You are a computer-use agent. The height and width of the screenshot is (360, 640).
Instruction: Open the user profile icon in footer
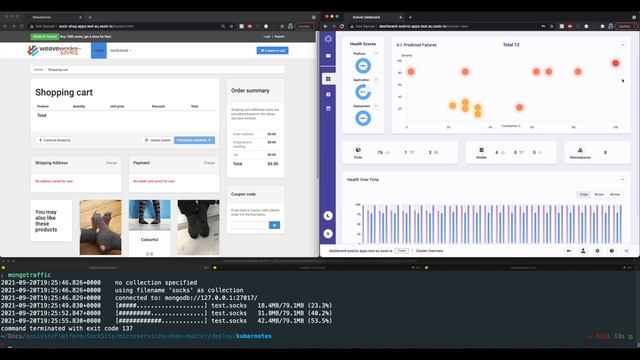583,251
